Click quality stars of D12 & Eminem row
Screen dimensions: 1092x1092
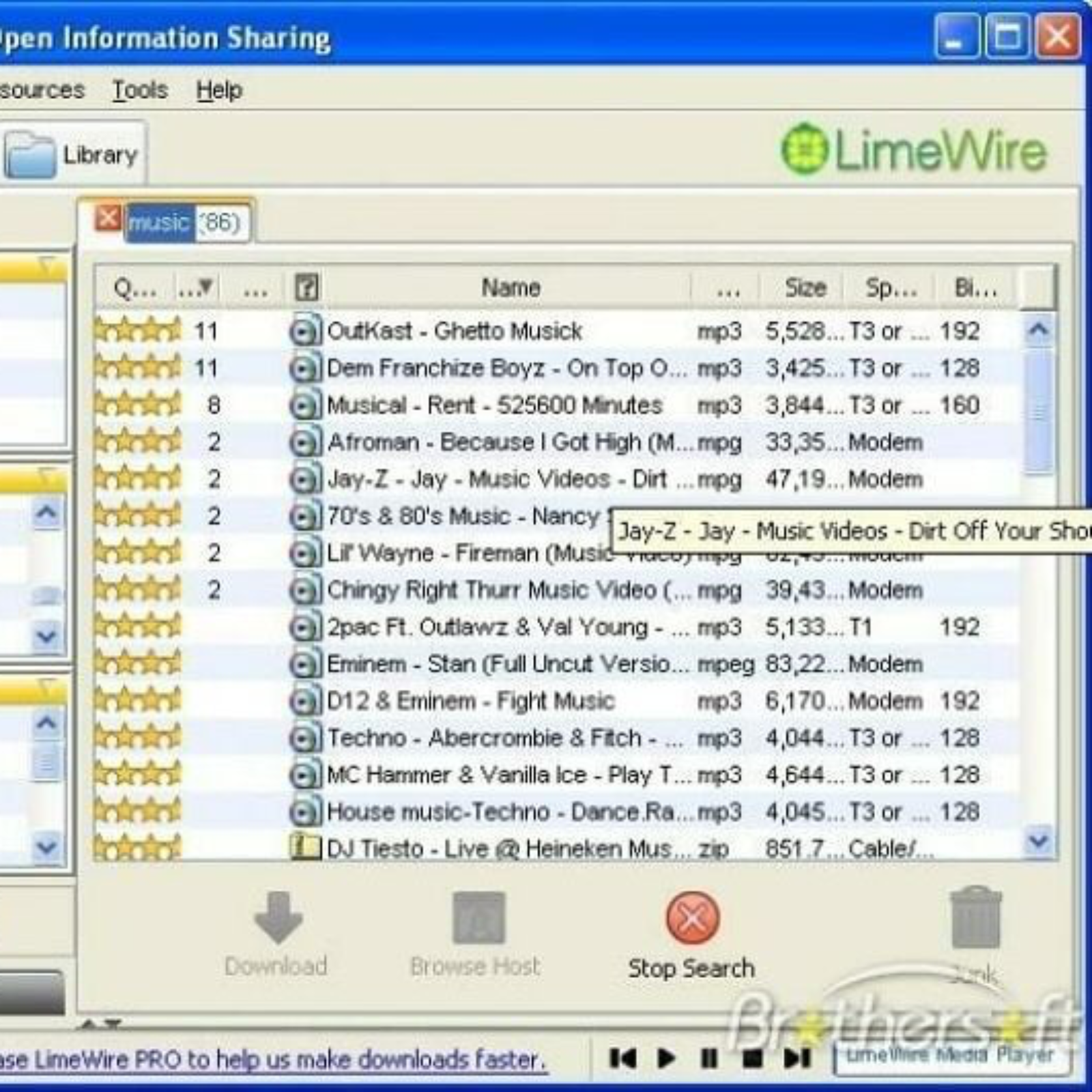(x=138, y=699)
